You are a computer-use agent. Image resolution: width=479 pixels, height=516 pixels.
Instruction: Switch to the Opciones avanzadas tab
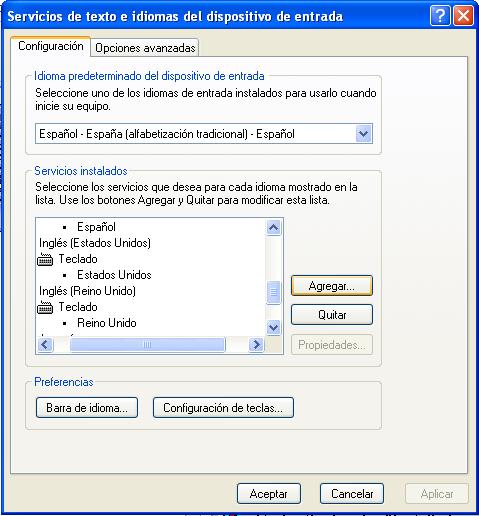click(145, 48)
